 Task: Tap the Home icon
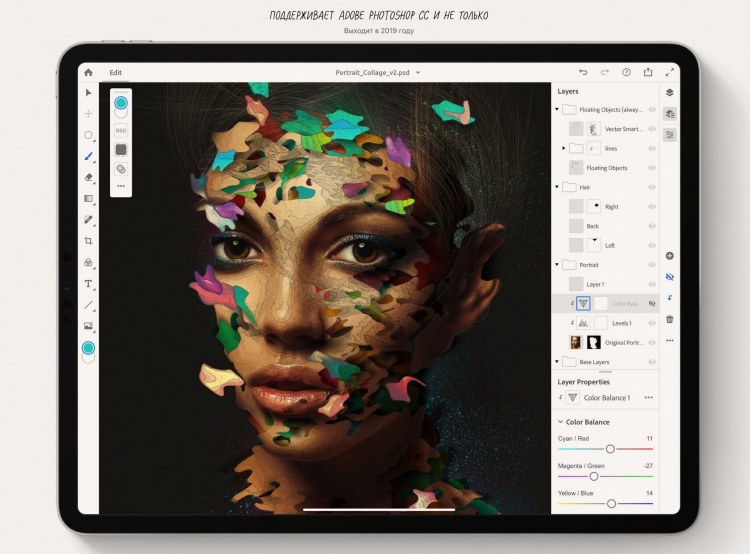pos(88,72)
